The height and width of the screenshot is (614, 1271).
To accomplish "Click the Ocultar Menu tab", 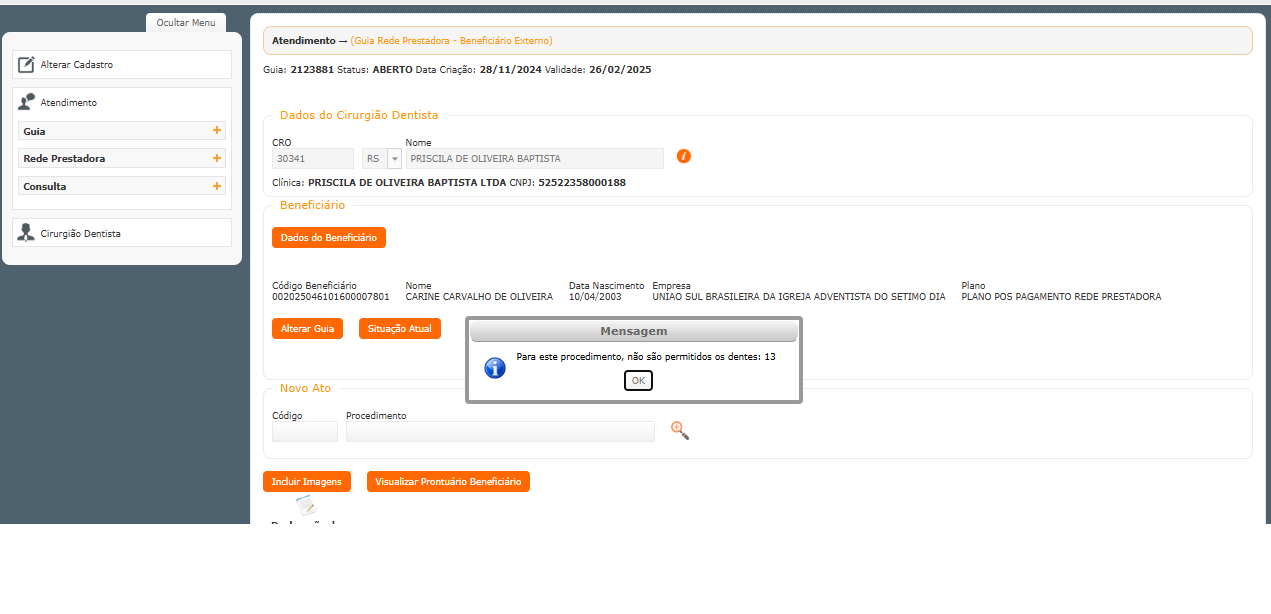I will tap(186, 22).
